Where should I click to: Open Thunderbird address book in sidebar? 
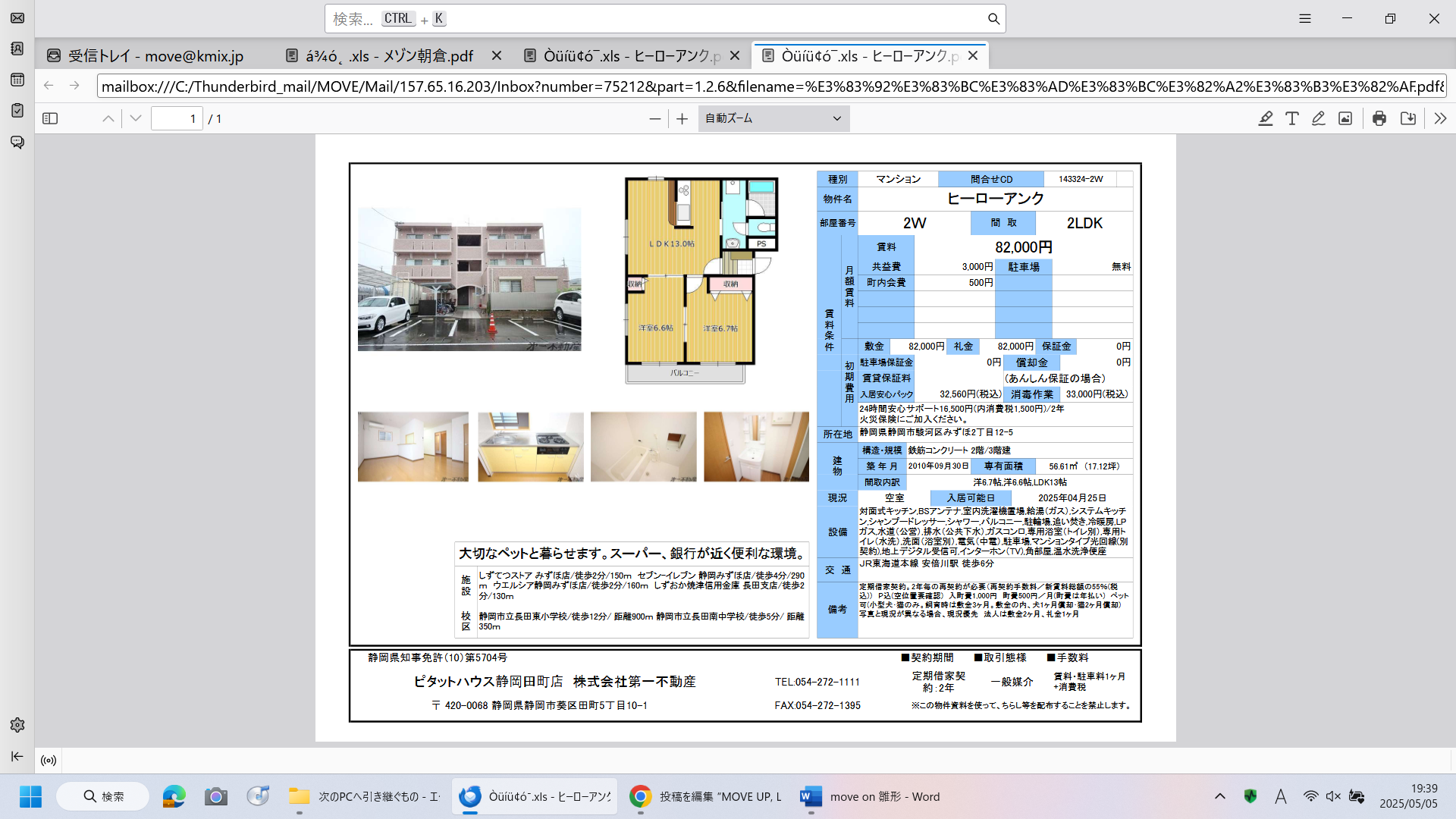[17, 49]
